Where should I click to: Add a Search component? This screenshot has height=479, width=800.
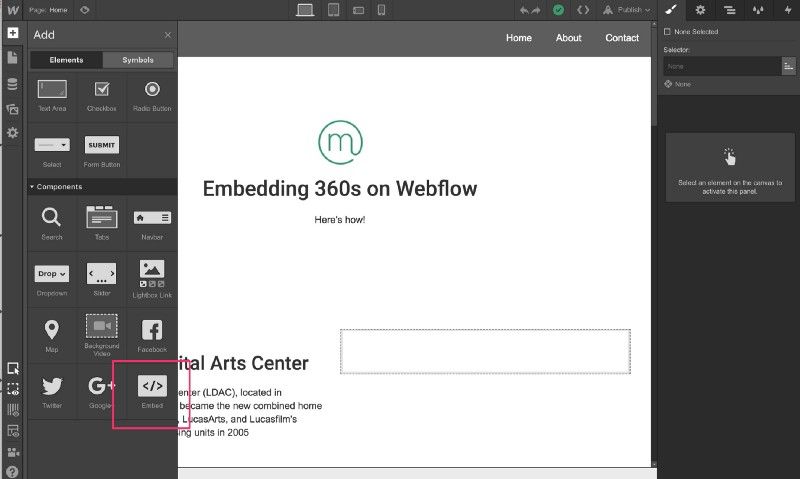tap(52, 223)
